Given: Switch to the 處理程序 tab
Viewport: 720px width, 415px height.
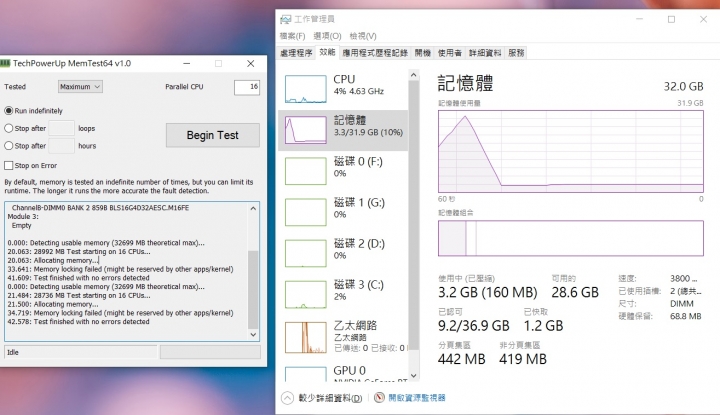Looking at the screenshot, I should pos(296,53).
